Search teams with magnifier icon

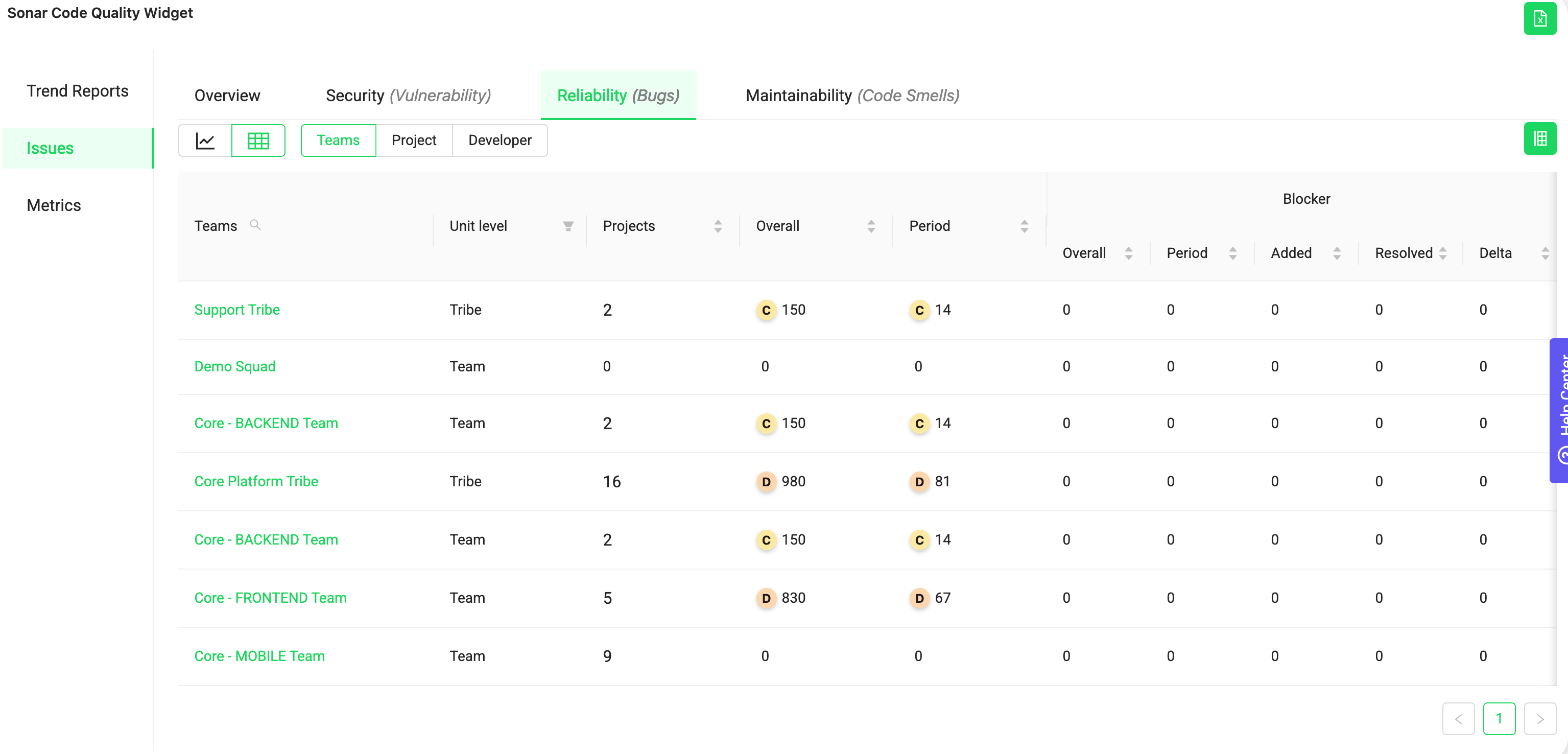[256, 225]
